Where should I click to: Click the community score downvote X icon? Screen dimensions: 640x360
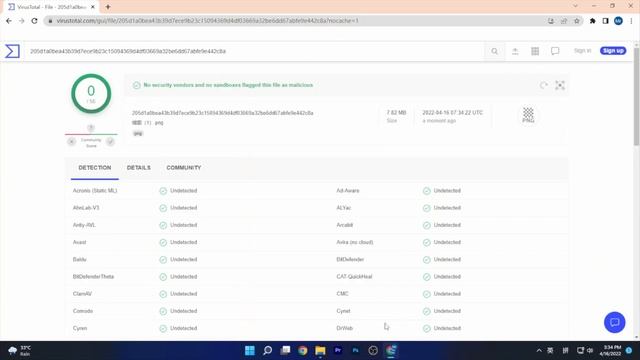[71, 142]
